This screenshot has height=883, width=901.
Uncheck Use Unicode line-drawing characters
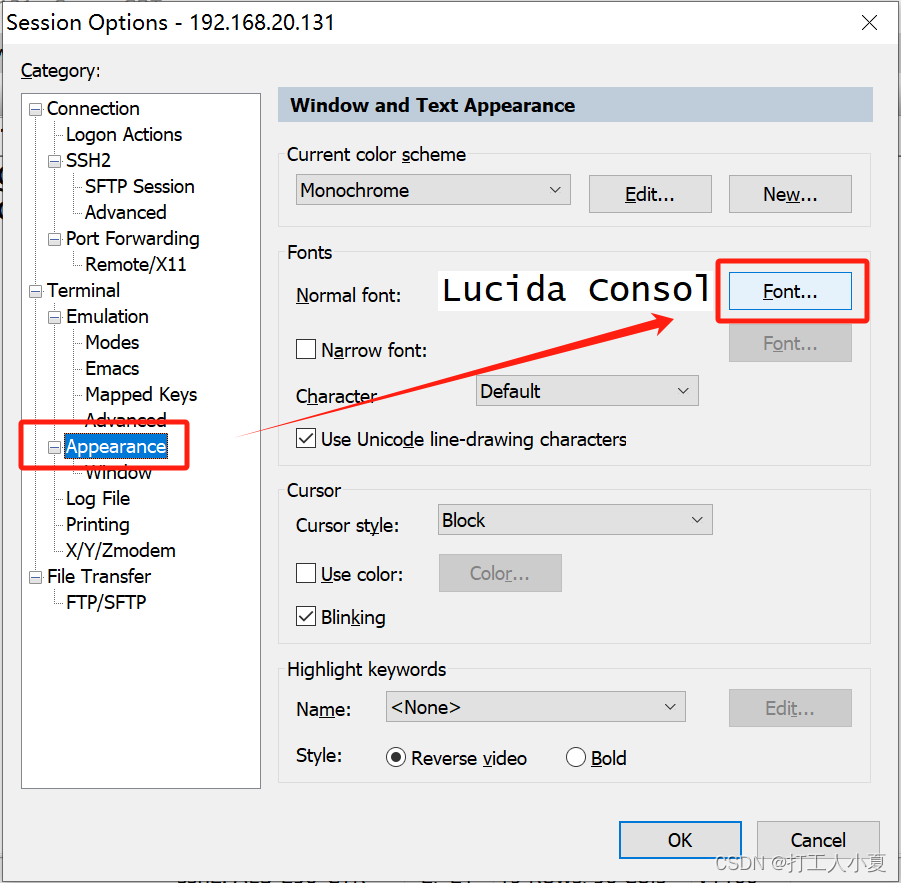305,439
